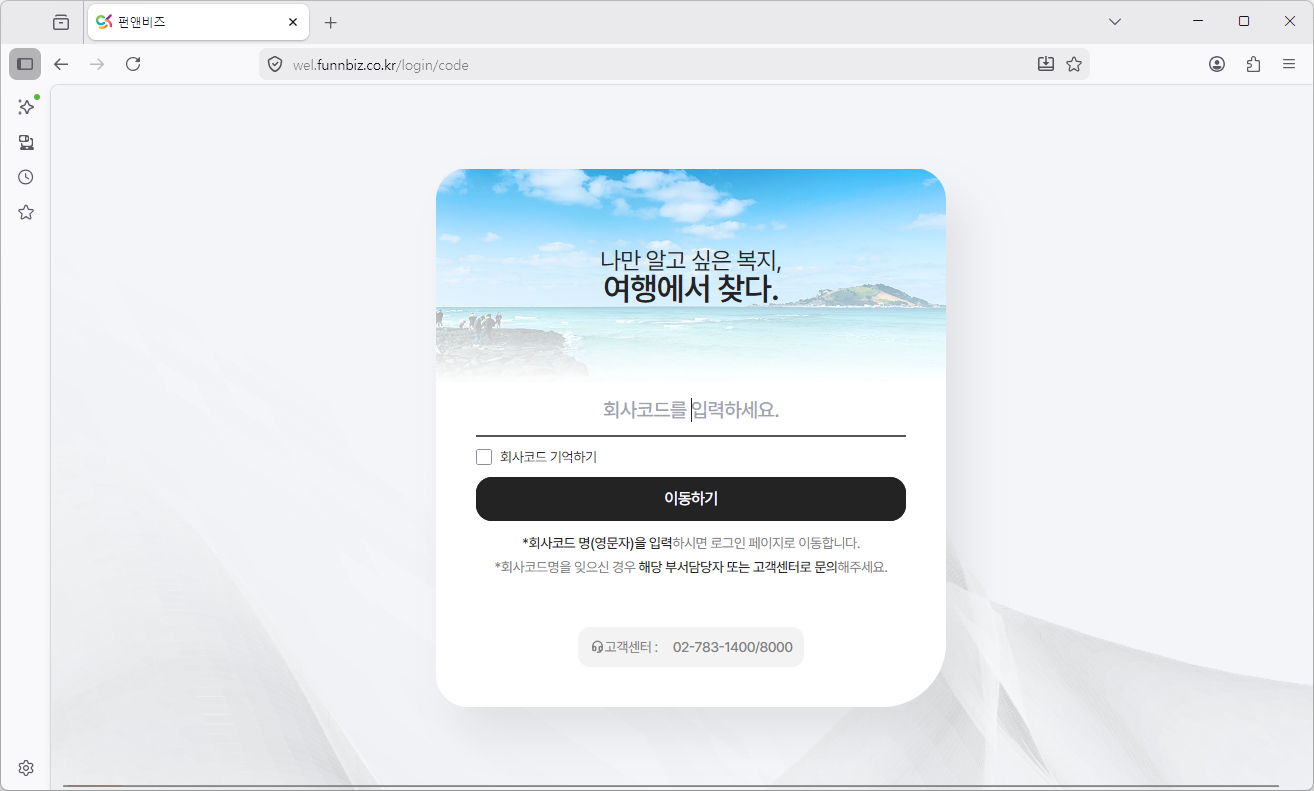Open the extensions puzzle icon
The width and height of the screenshot is (1314, 791).
[1253, 64]
